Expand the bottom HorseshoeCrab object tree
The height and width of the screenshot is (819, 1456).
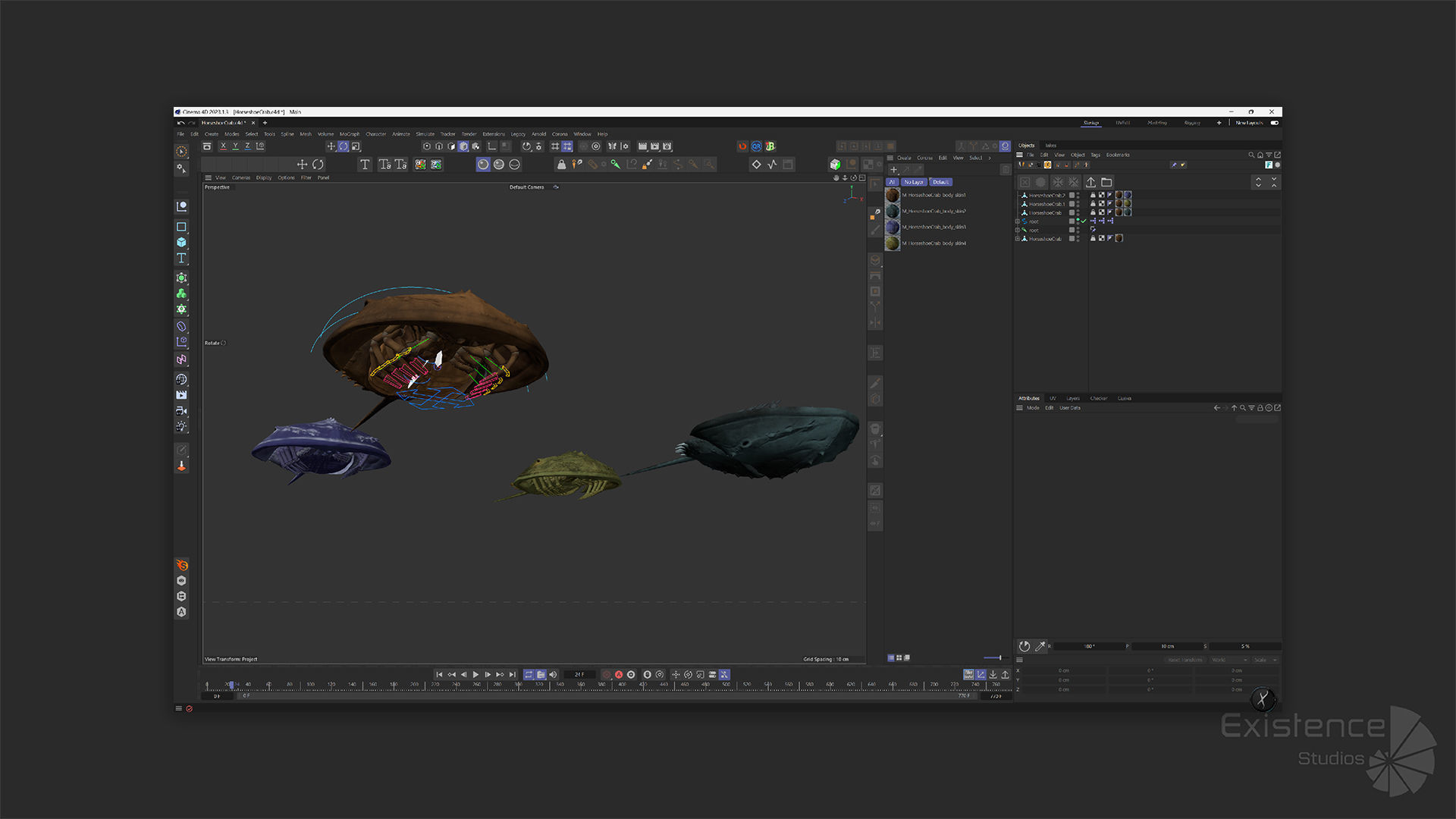1018,239
